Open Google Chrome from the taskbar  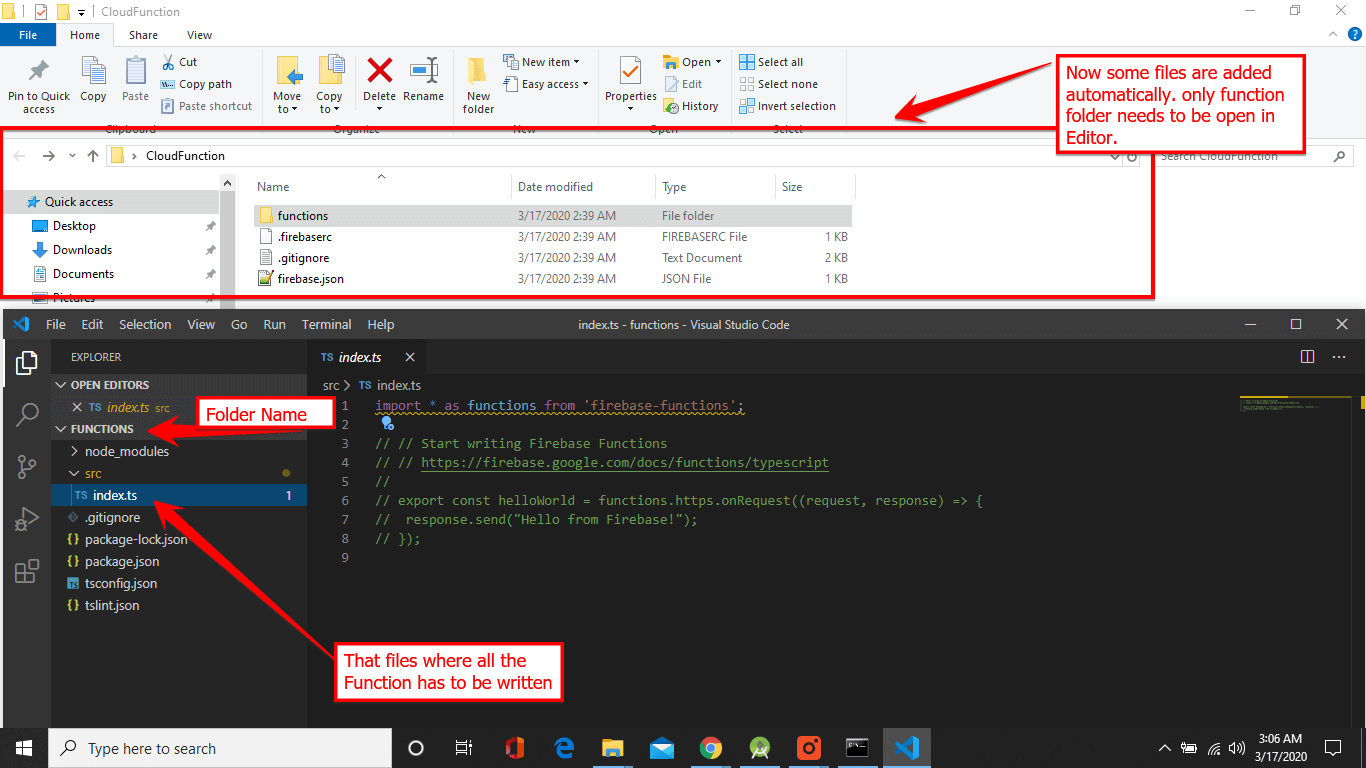click(711, 748)
